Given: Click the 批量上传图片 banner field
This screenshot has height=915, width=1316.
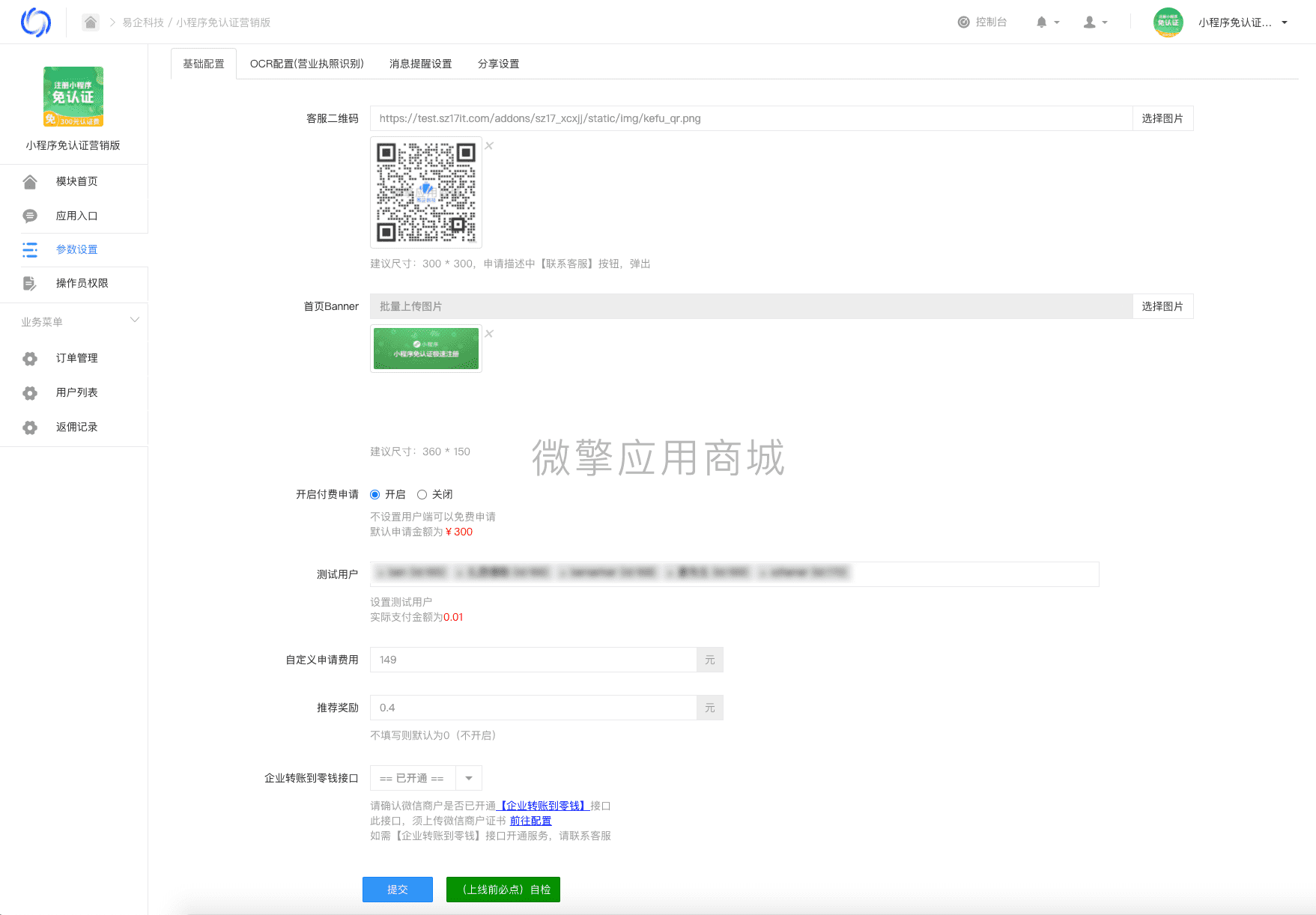Looking at the screenshot, I should (x=751, y=306).
